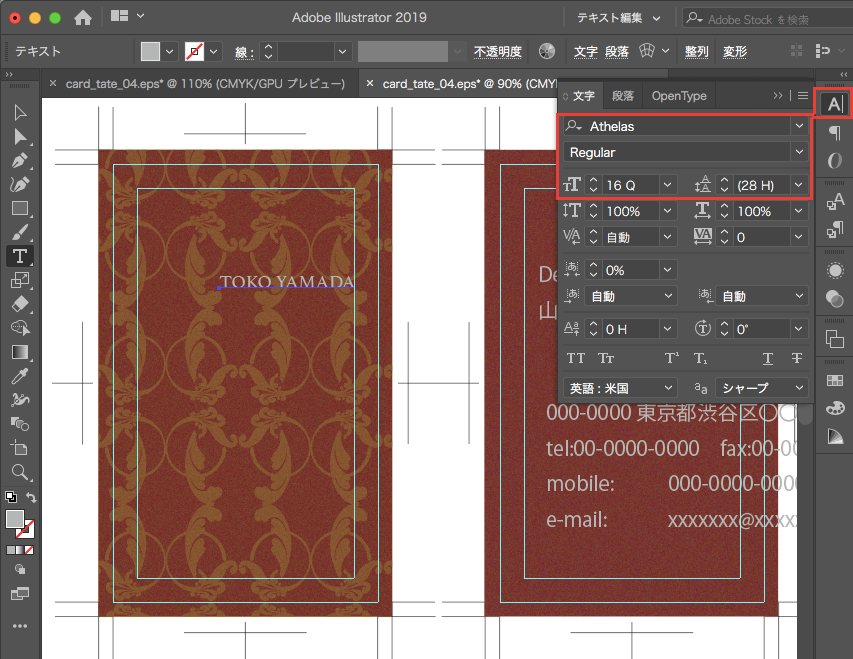Select the Paintbrush tool

pyautogui.click(x=19, y=232)
